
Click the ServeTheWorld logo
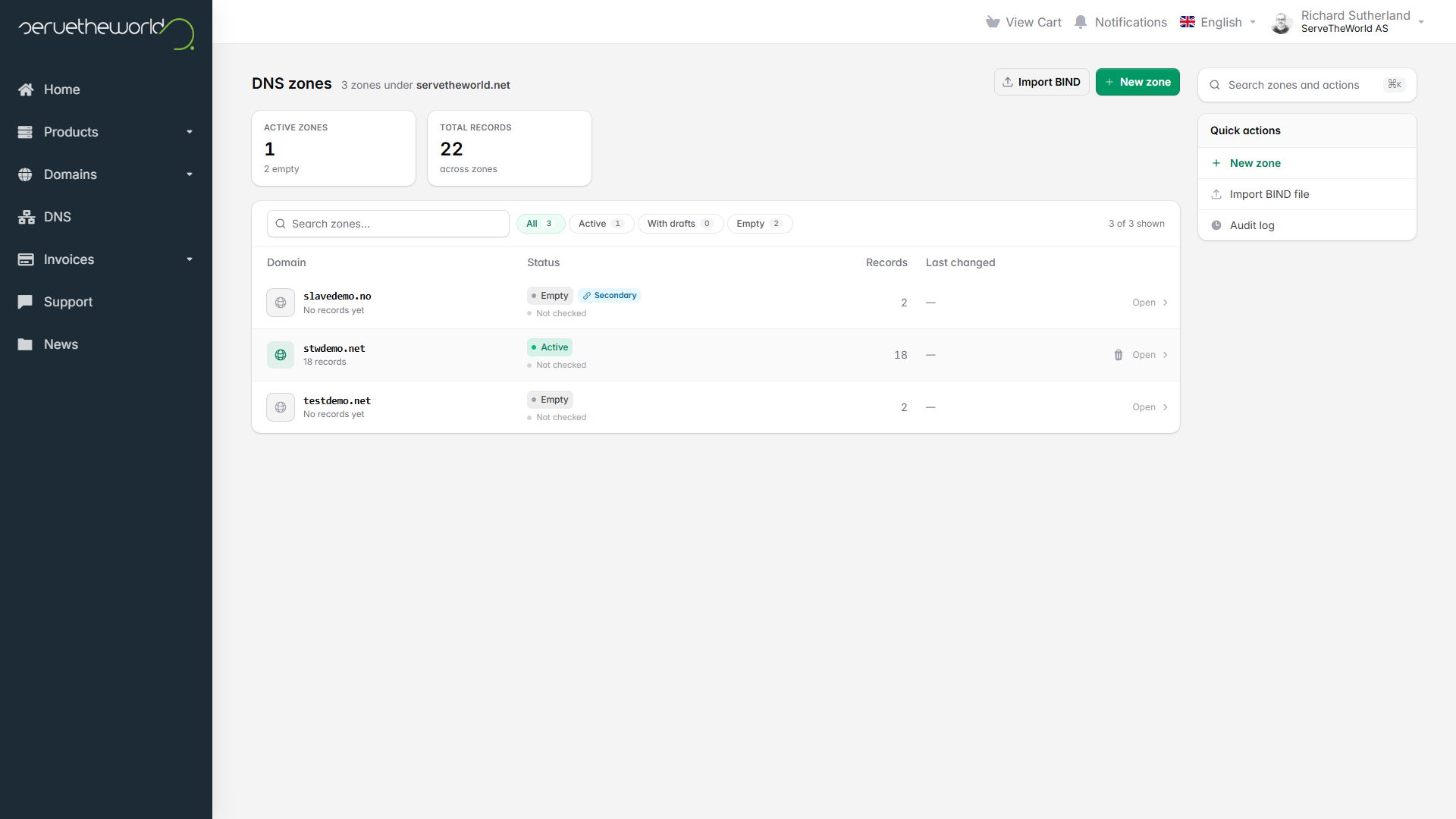pos(106,33)
